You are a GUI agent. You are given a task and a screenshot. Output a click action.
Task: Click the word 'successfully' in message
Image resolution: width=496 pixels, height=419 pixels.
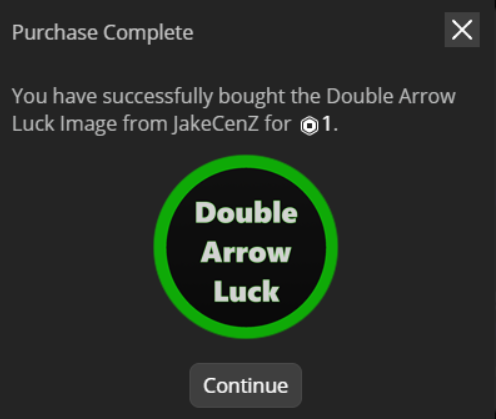(x=158, y=97)
